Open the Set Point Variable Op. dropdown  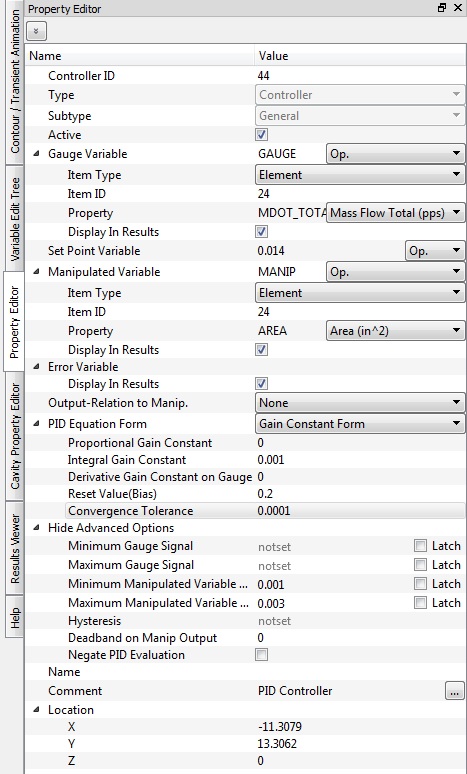[435, 251]
